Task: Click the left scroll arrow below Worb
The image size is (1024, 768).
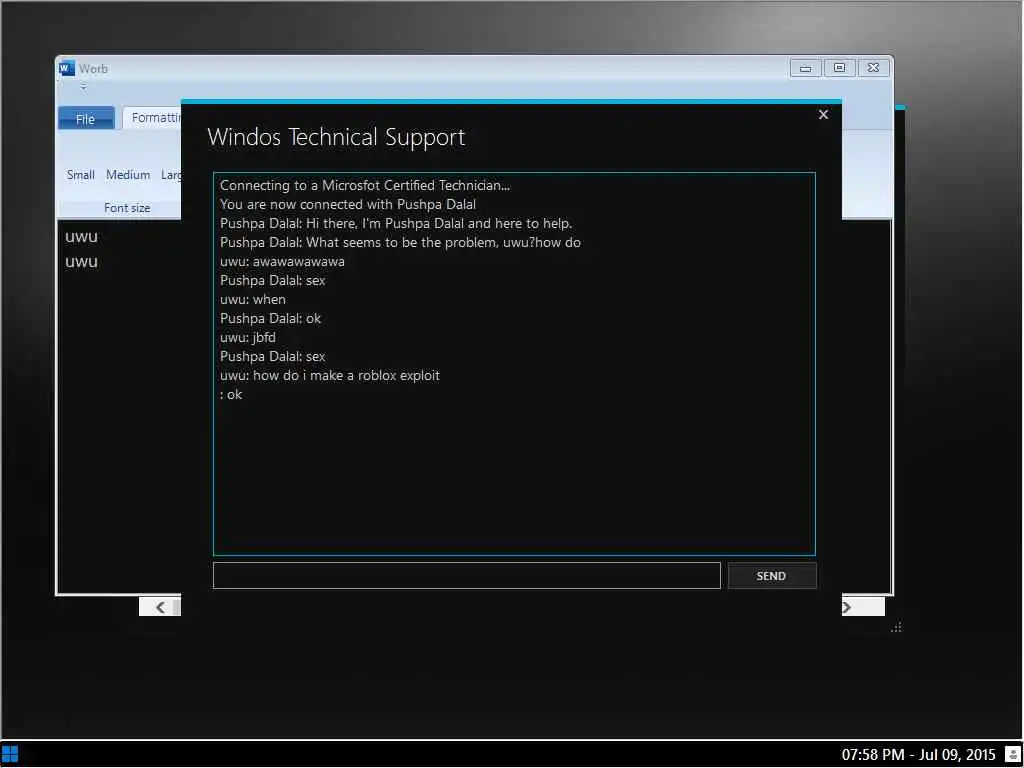Action: (x=160, y=607)
